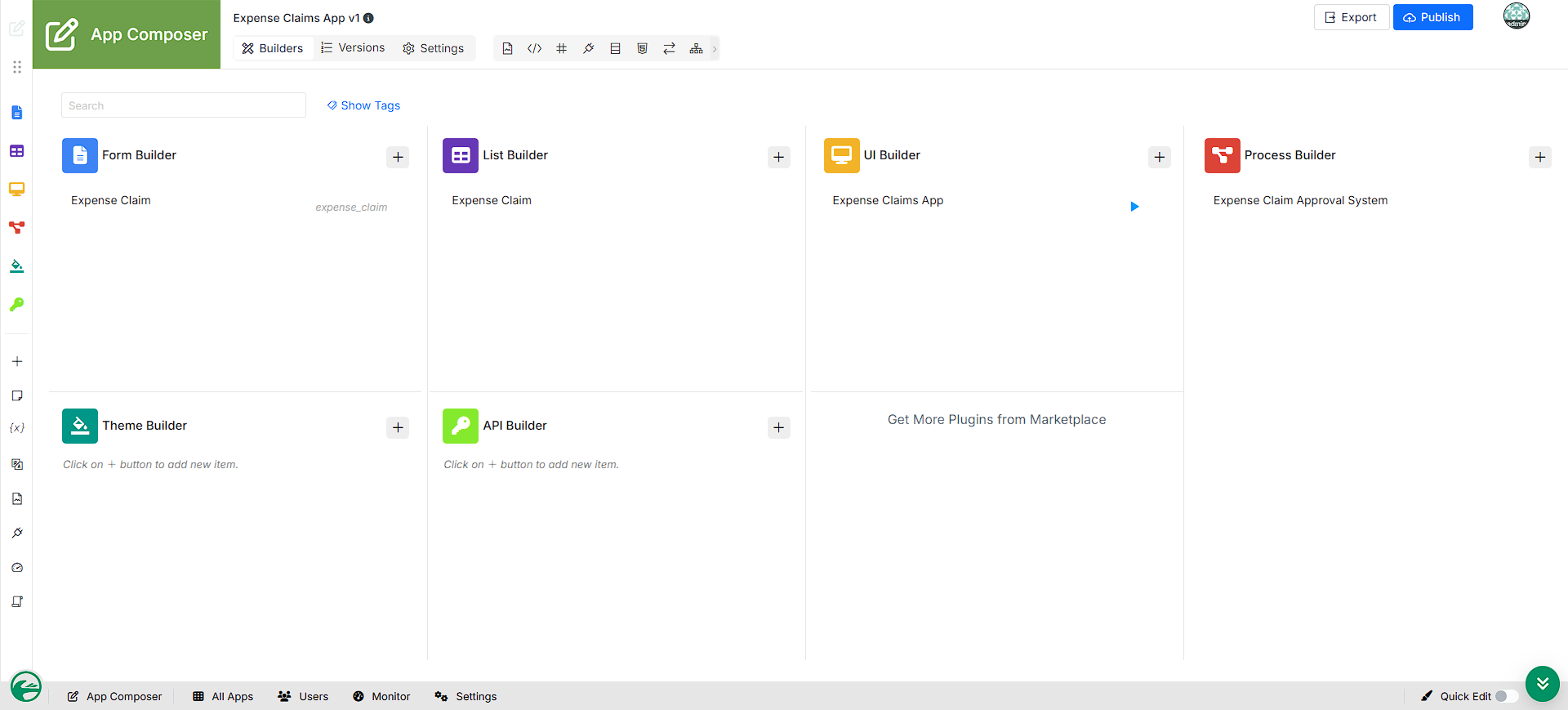1568x710 pixels.
Task: Click the Export button
Action: [1351, 17]
